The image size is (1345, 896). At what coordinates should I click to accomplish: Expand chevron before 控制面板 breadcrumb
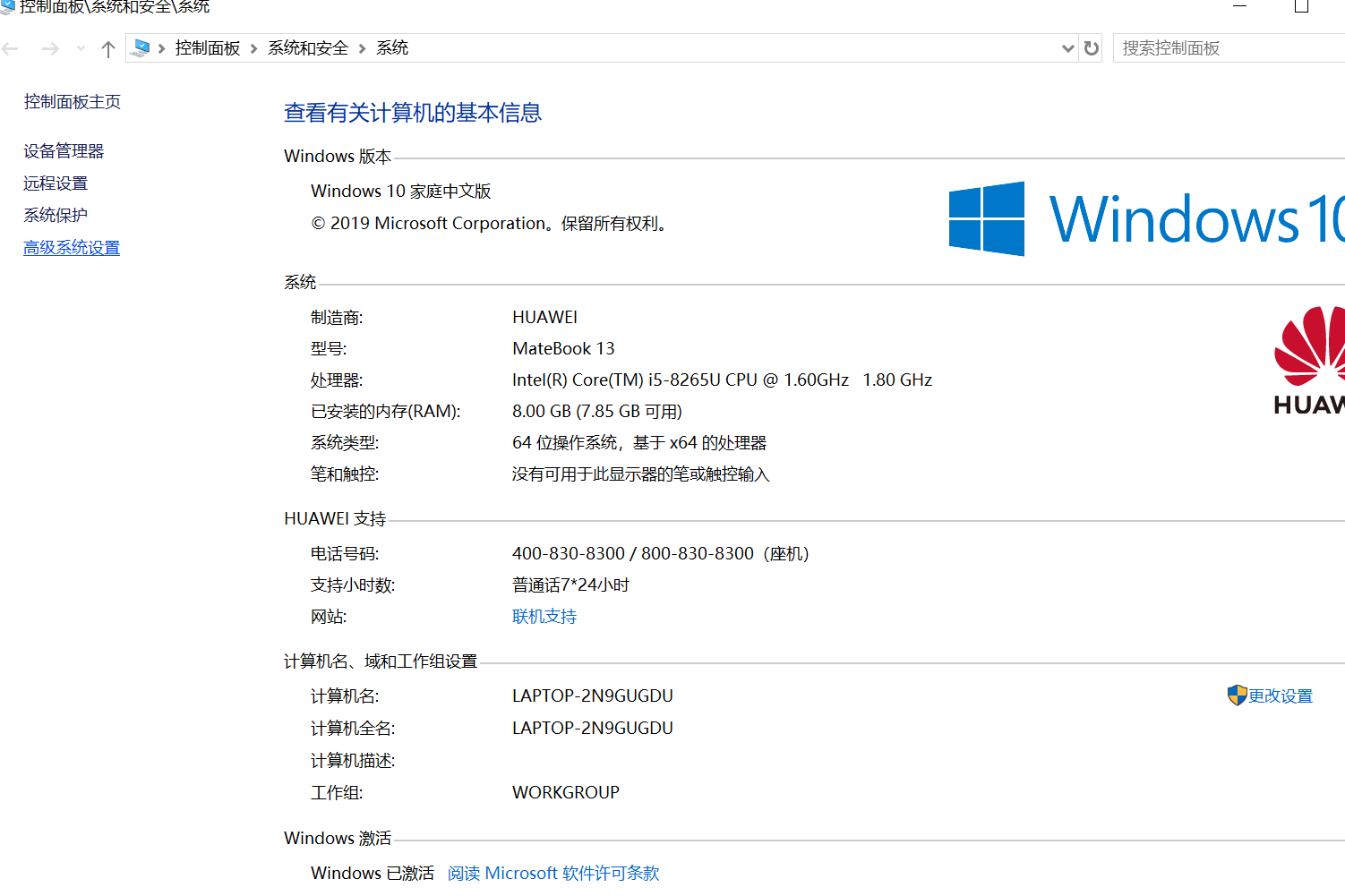click(162, 48)
